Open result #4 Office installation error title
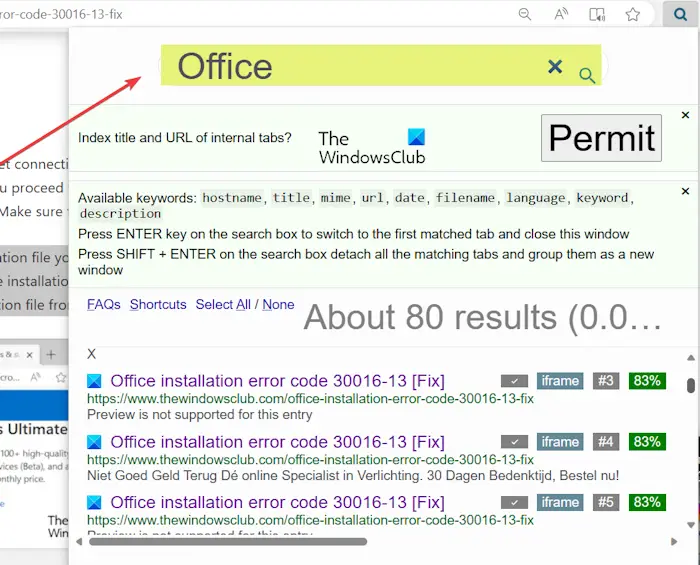 277,442
